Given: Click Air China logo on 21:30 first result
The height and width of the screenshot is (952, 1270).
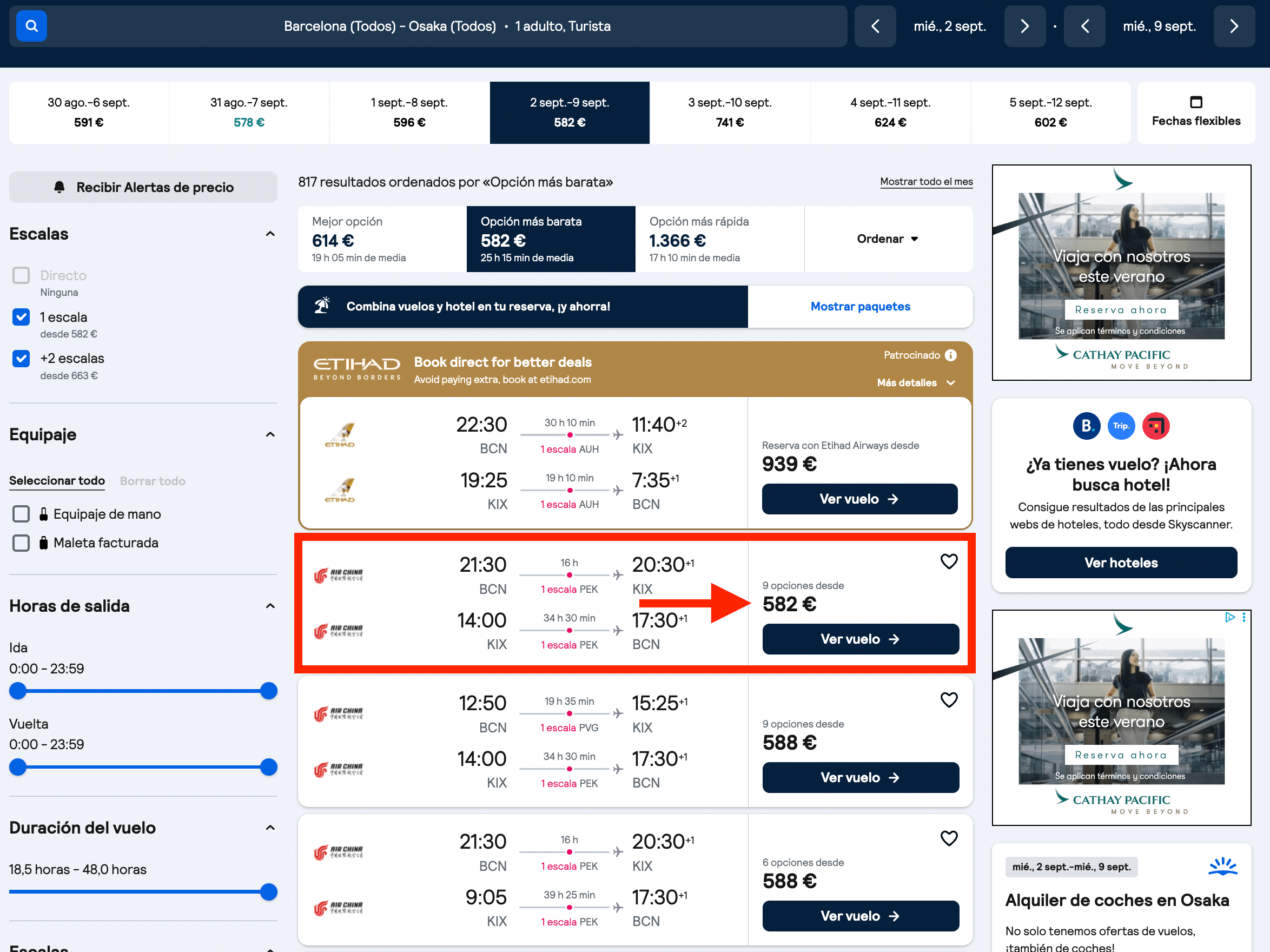Looking at the screenshot, I should (338, 575).
